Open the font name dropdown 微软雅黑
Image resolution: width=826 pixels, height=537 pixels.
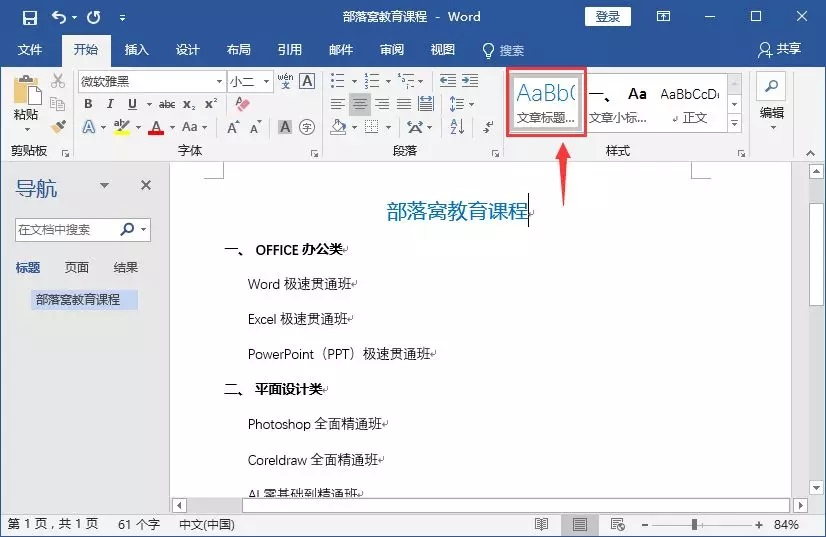(x=219, y=82)
